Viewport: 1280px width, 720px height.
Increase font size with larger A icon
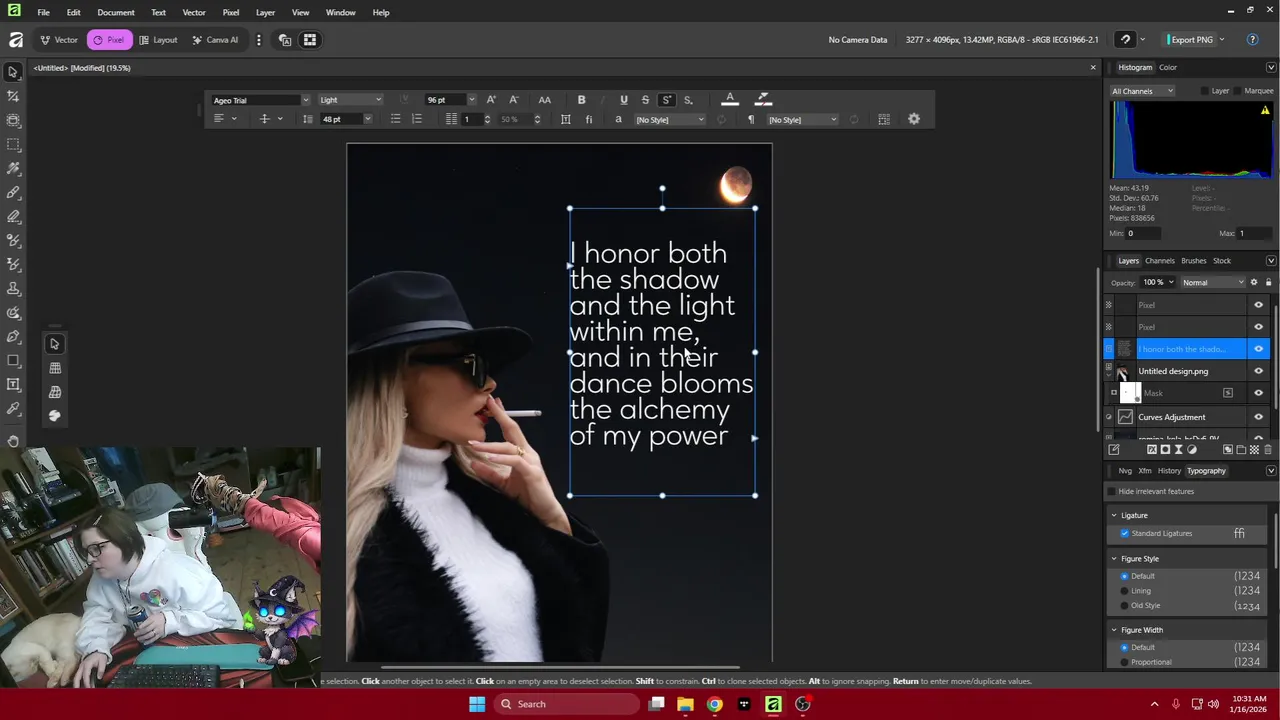point(491,100)
